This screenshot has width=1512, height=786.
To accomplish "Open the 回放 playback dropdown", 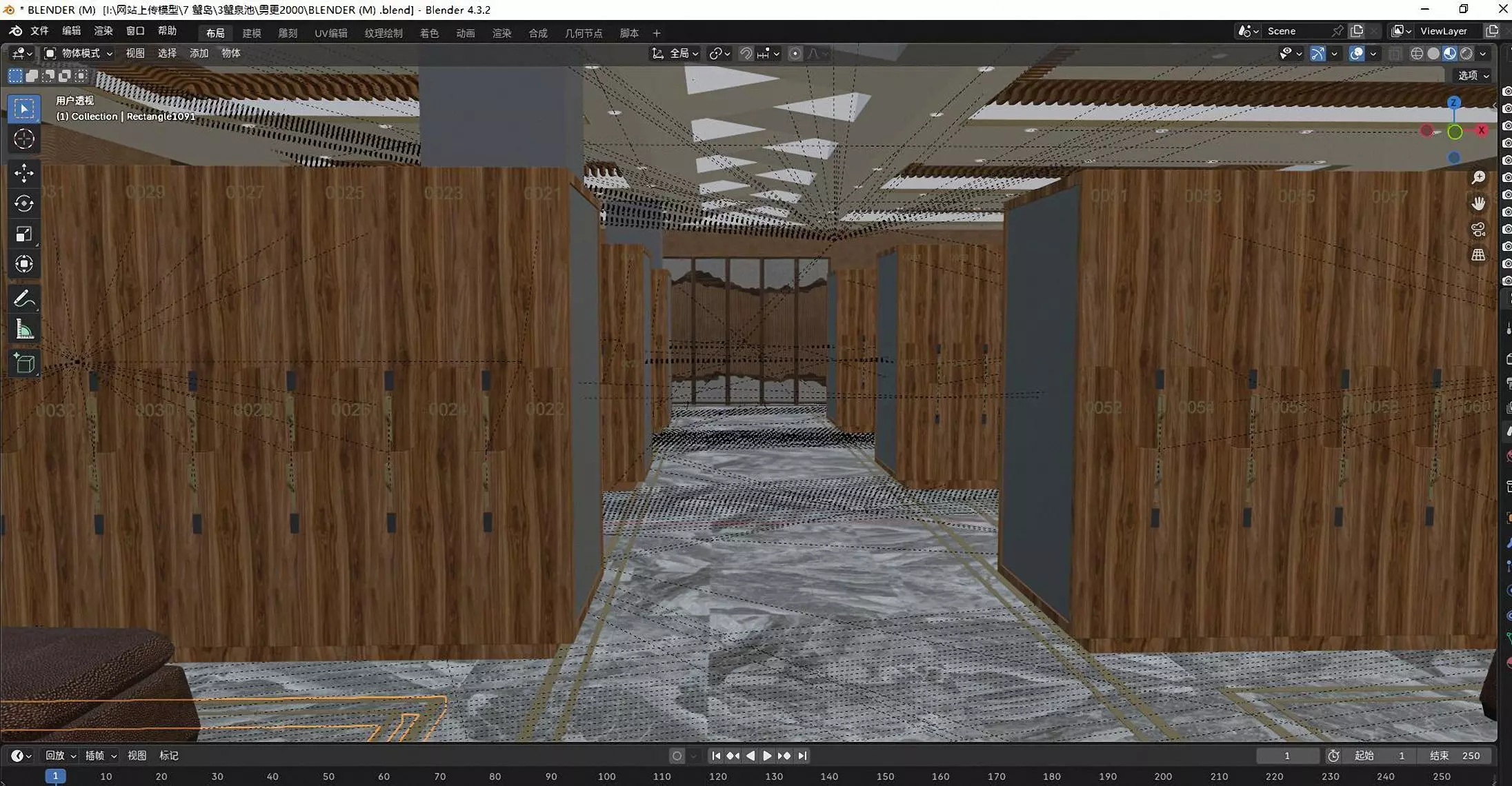I will click(61, 756).
